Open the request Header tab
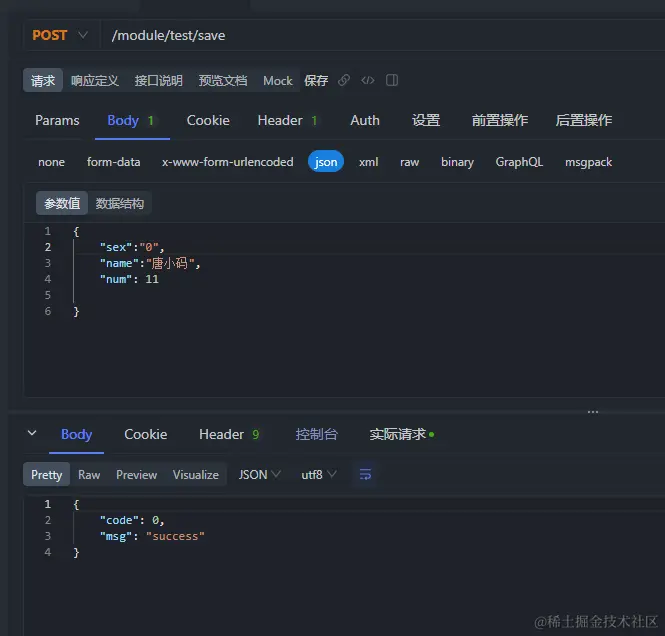Viewport: 665px width, 636px height. pos(288,120)
